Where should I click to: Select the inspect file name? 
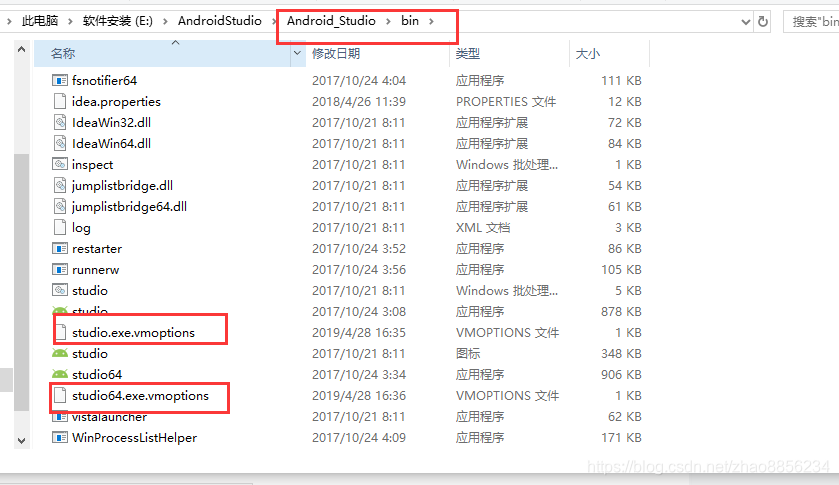93,164
